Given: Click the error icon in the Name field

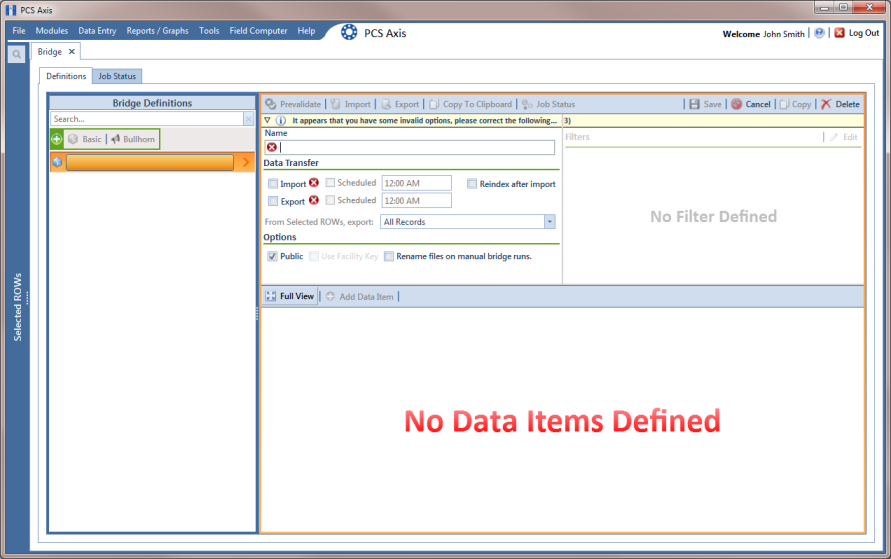Looking at the screenshot, I should [x=272, y=147].
